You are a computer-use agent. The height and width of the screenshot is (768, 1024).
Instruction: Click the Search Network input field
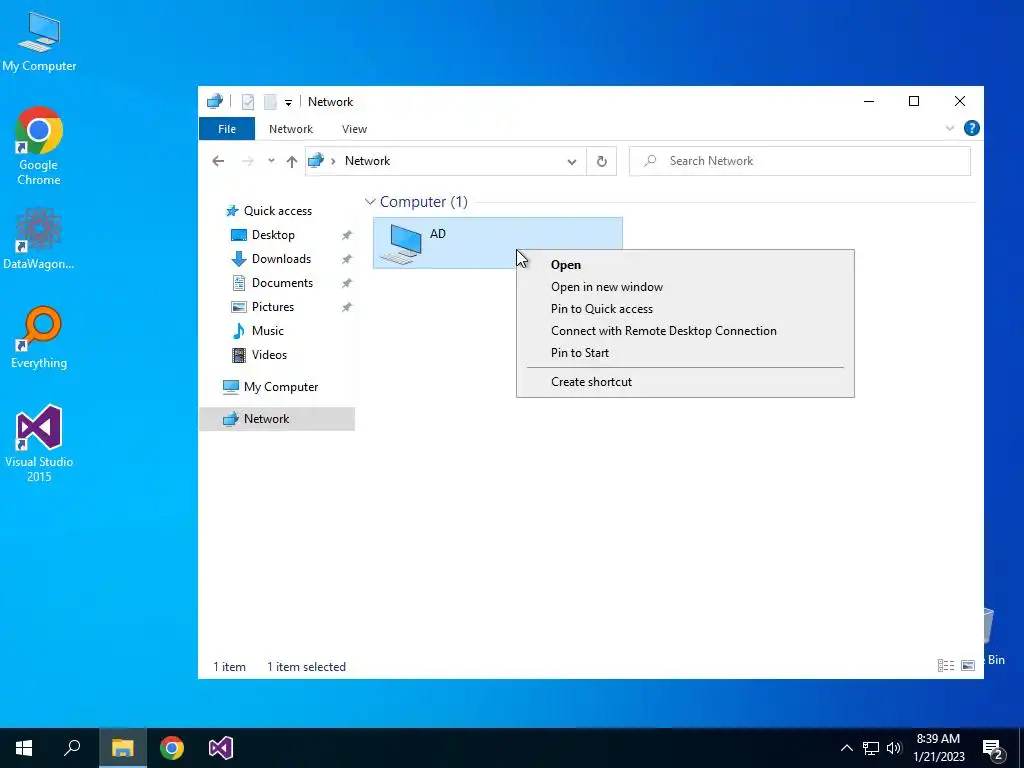point(799,161)
